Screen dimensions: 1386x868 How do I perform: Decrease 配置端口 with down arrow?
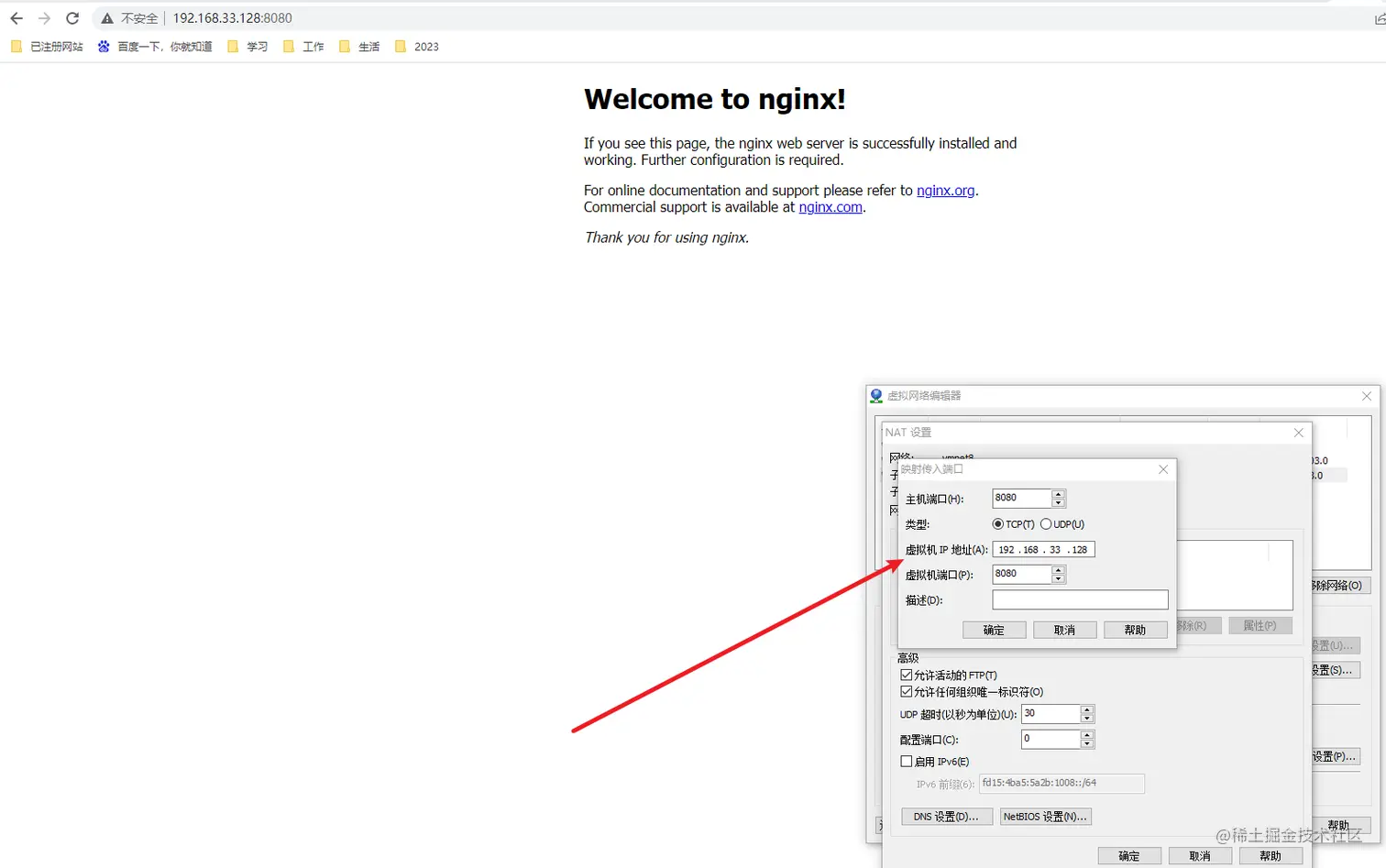pyautogui.click(x=1087, y=743)
